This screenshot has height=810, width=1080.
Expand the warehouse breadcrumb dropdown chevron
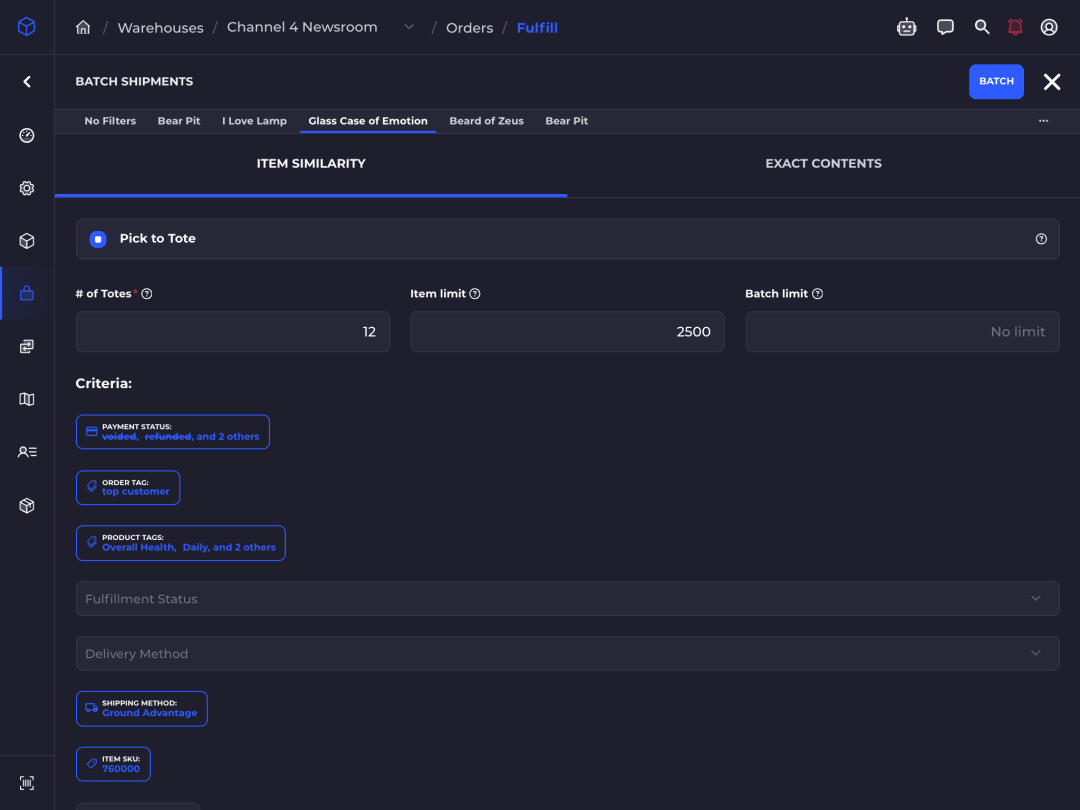tap(409, 27)
